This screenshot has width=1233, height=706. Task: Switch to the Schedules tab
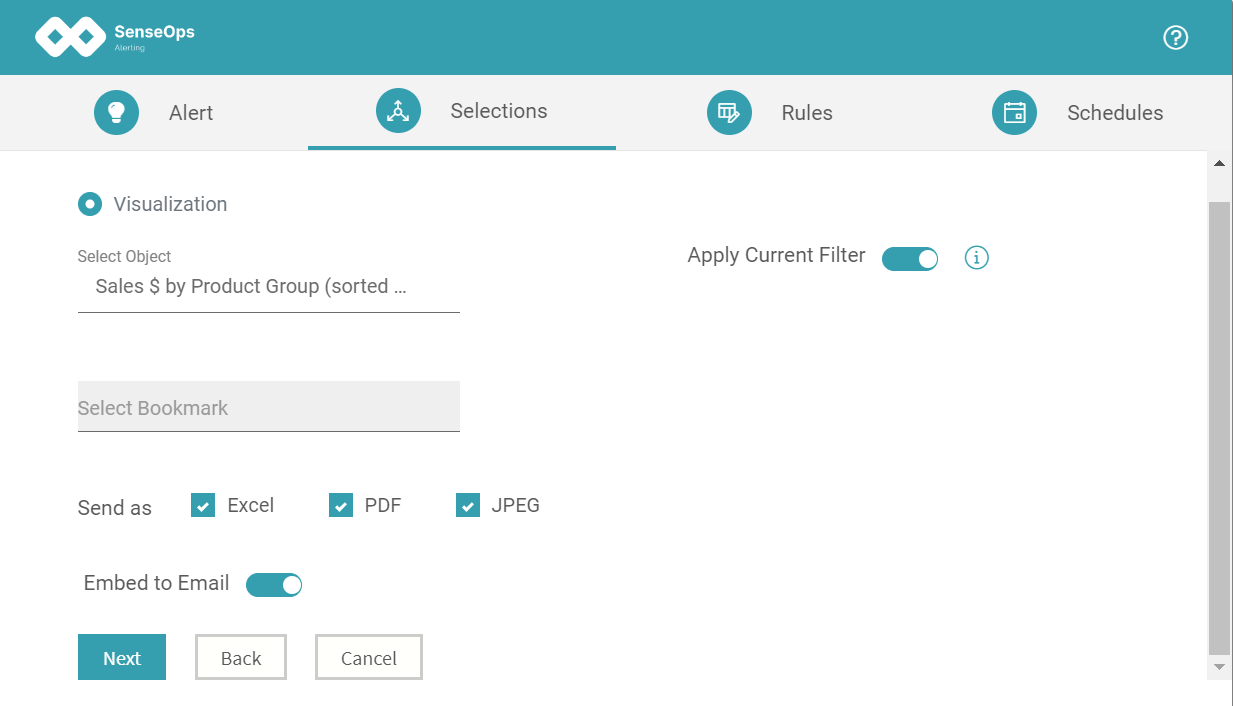(1115, 112)
